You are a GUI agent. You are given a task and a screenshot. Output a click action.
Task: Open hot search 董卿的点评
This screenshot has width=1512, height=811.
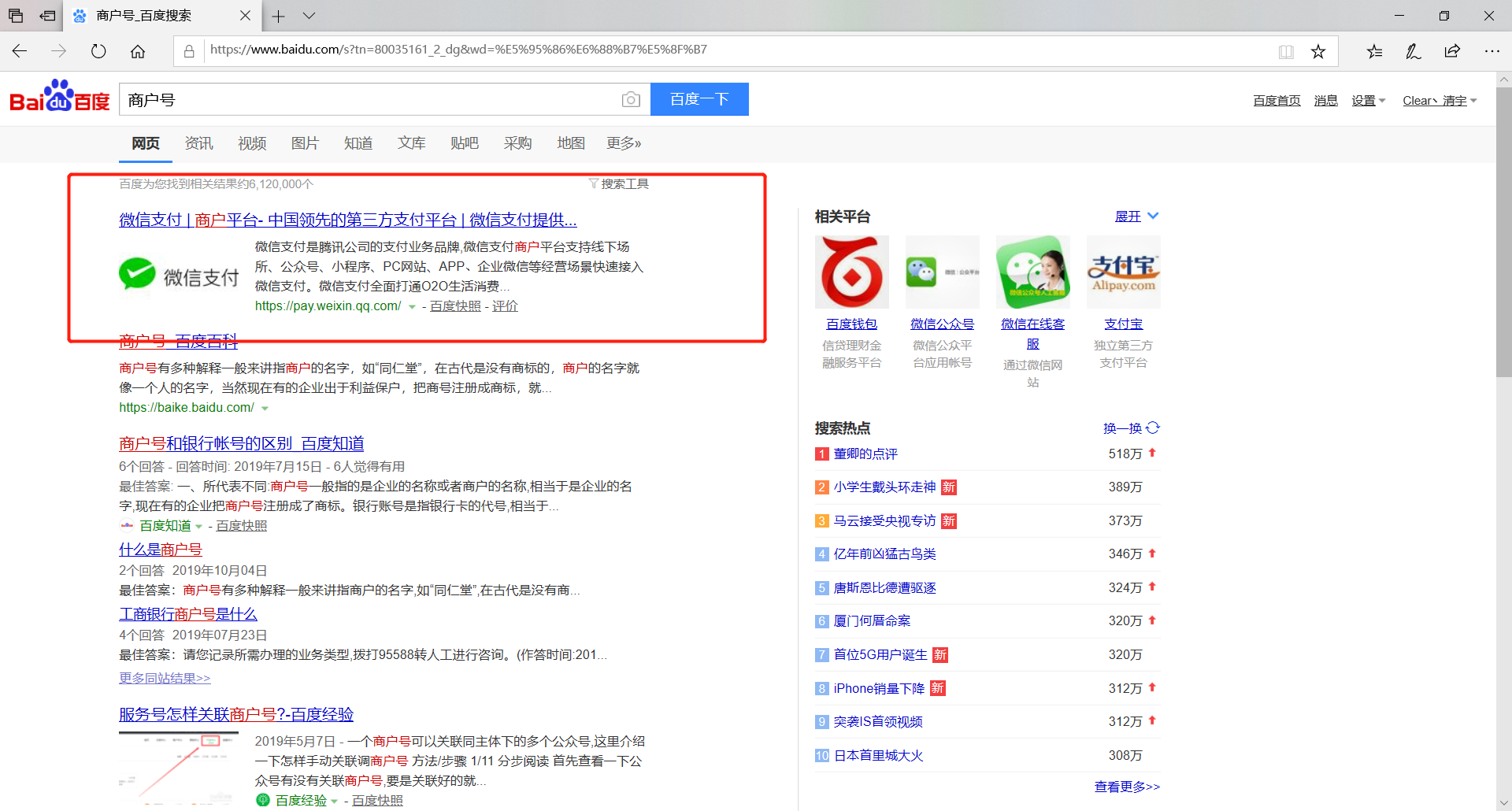865,454
